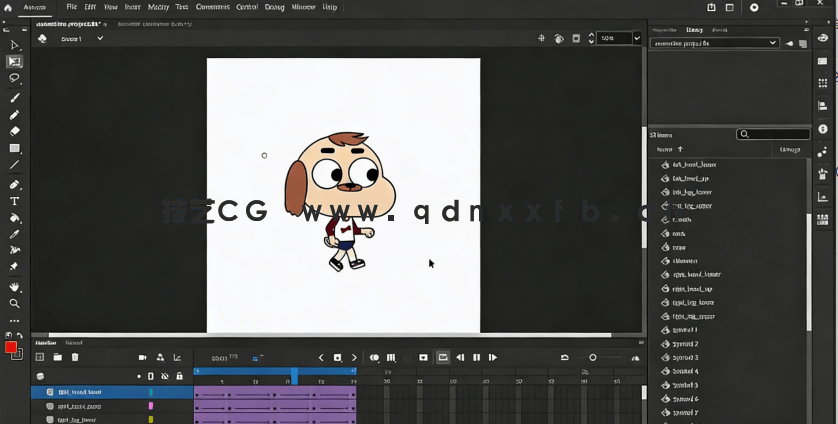Image resolution: width=838 pixels, height=424 pixels.
Task: Click the New Layer icon in timeline
Action: point(40,357)
